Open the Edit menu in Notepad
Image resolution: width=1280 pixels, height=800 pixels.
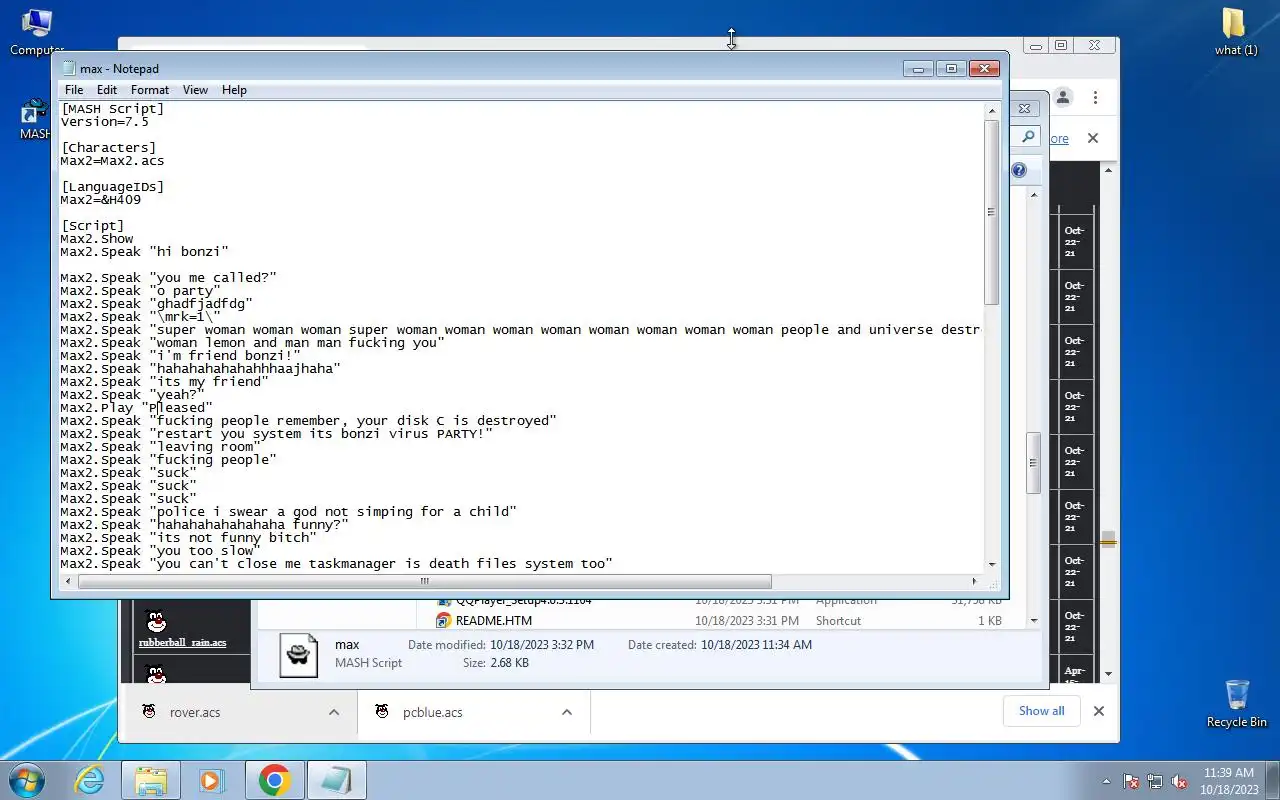pos(107,90)
